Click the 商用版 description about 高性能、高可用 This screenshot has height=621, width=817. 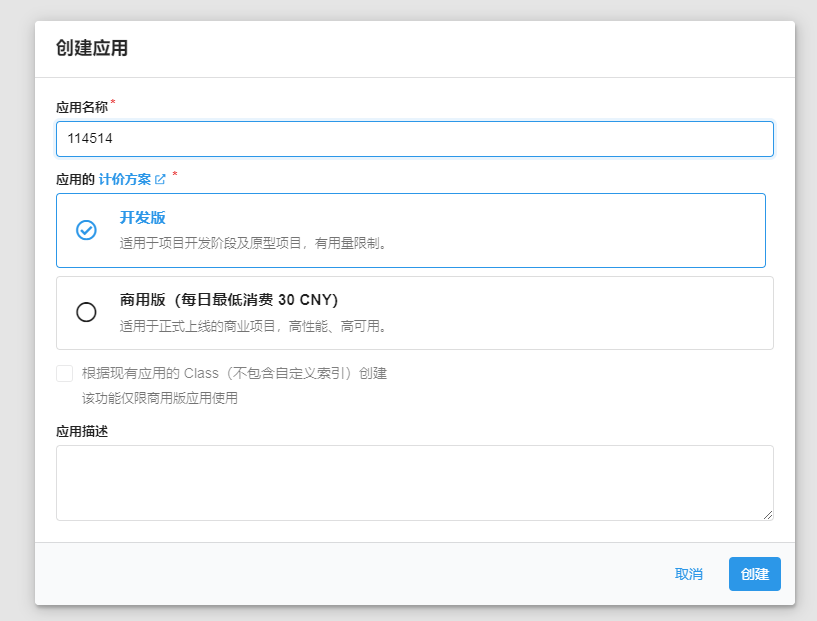(x=253, y=325)
